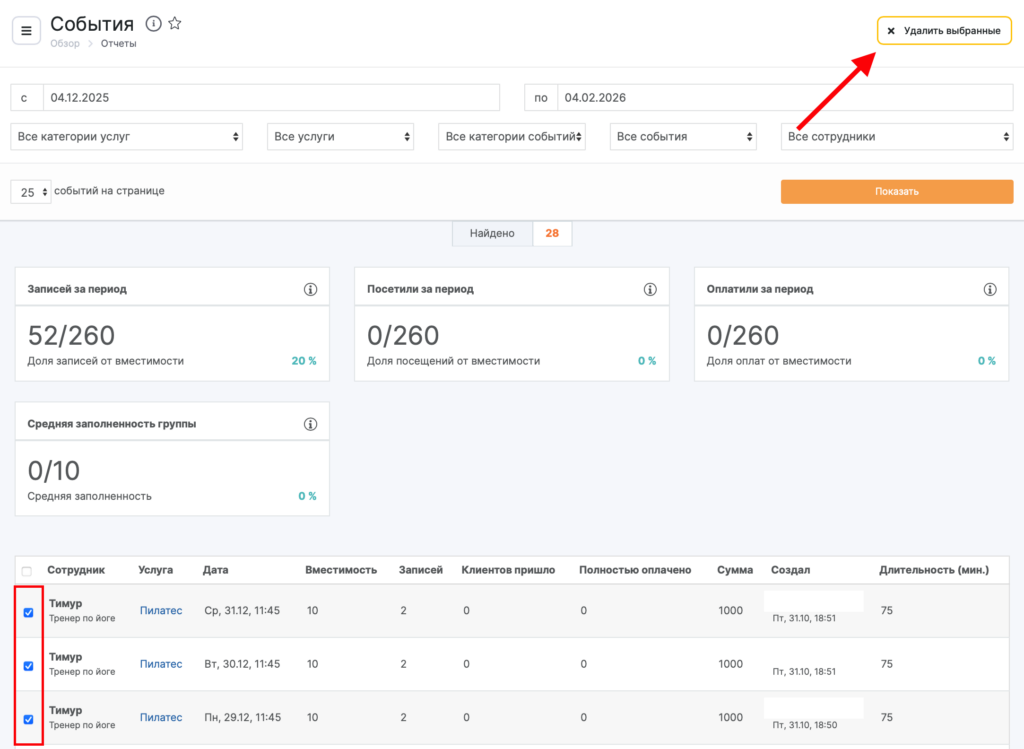This screenshot has width=1024, height=749.
Task: Go to Обзор in the breadcrumb
Action: coord(65,44)
